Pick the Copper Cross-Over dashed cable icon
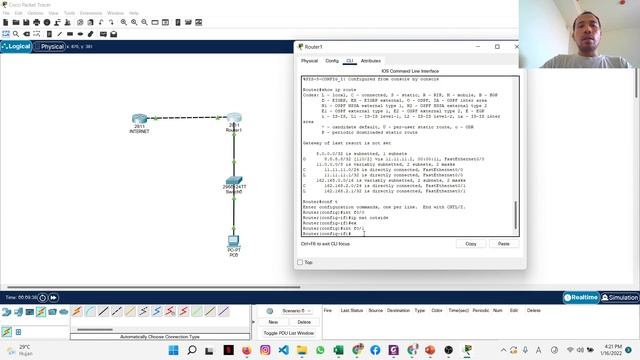This screenshot has width=640, height=360. [117, 311]
